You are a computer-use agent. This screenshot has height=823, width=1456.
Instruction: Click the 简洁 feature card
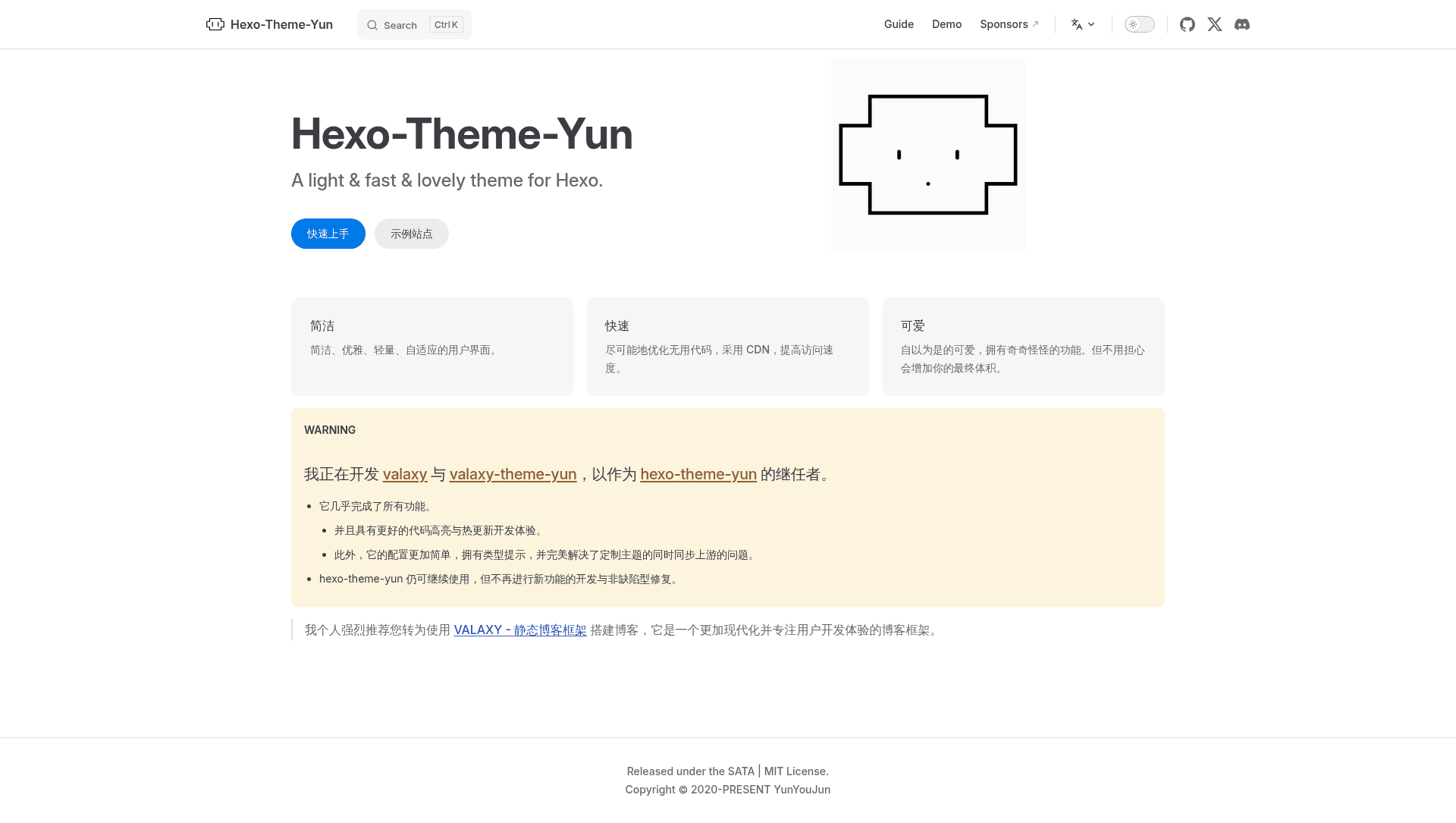[432, 347]
